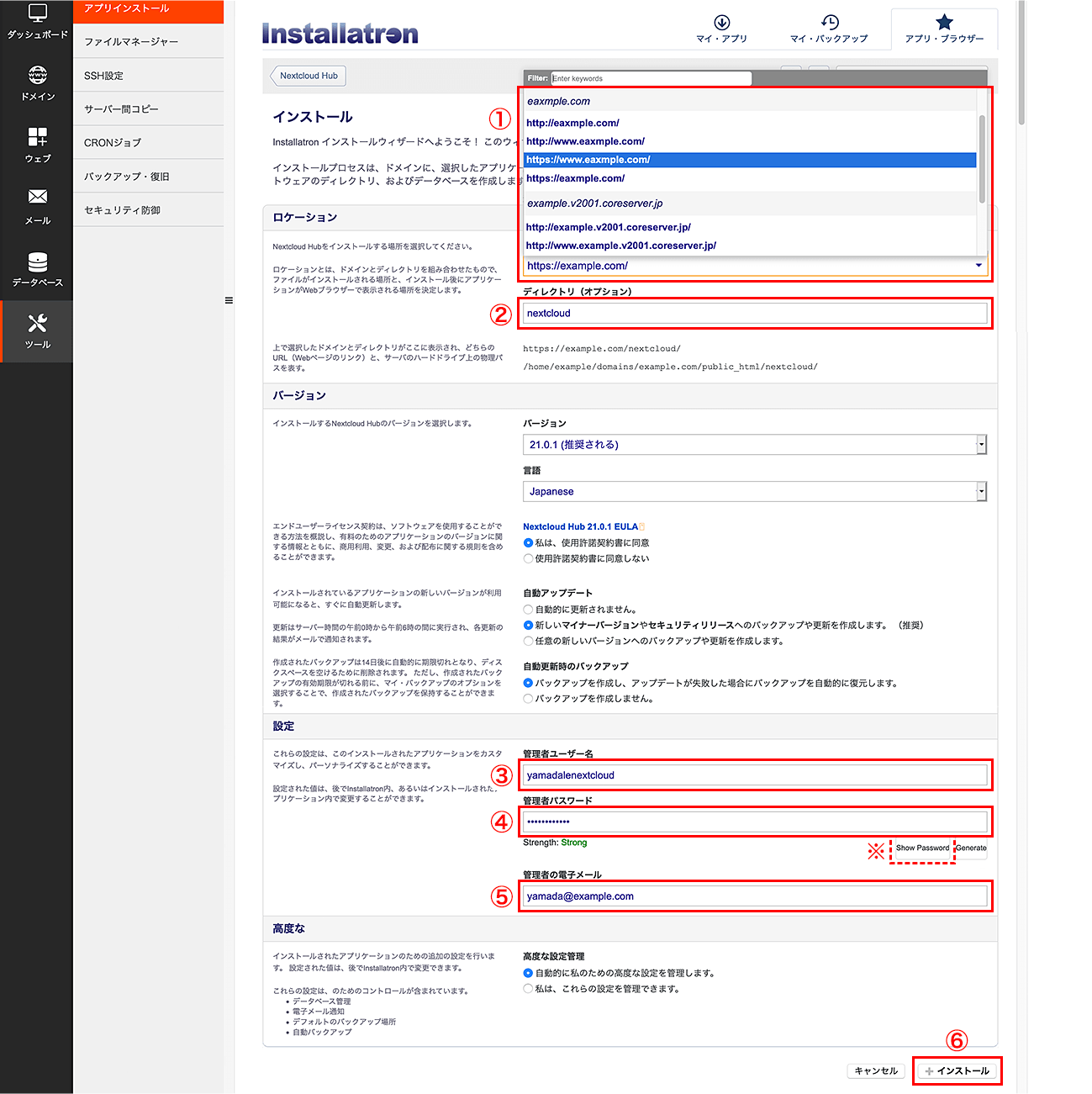Open the Domain www globe icon
Screen dimensions: 1092x1094
[x=38, y=75]
